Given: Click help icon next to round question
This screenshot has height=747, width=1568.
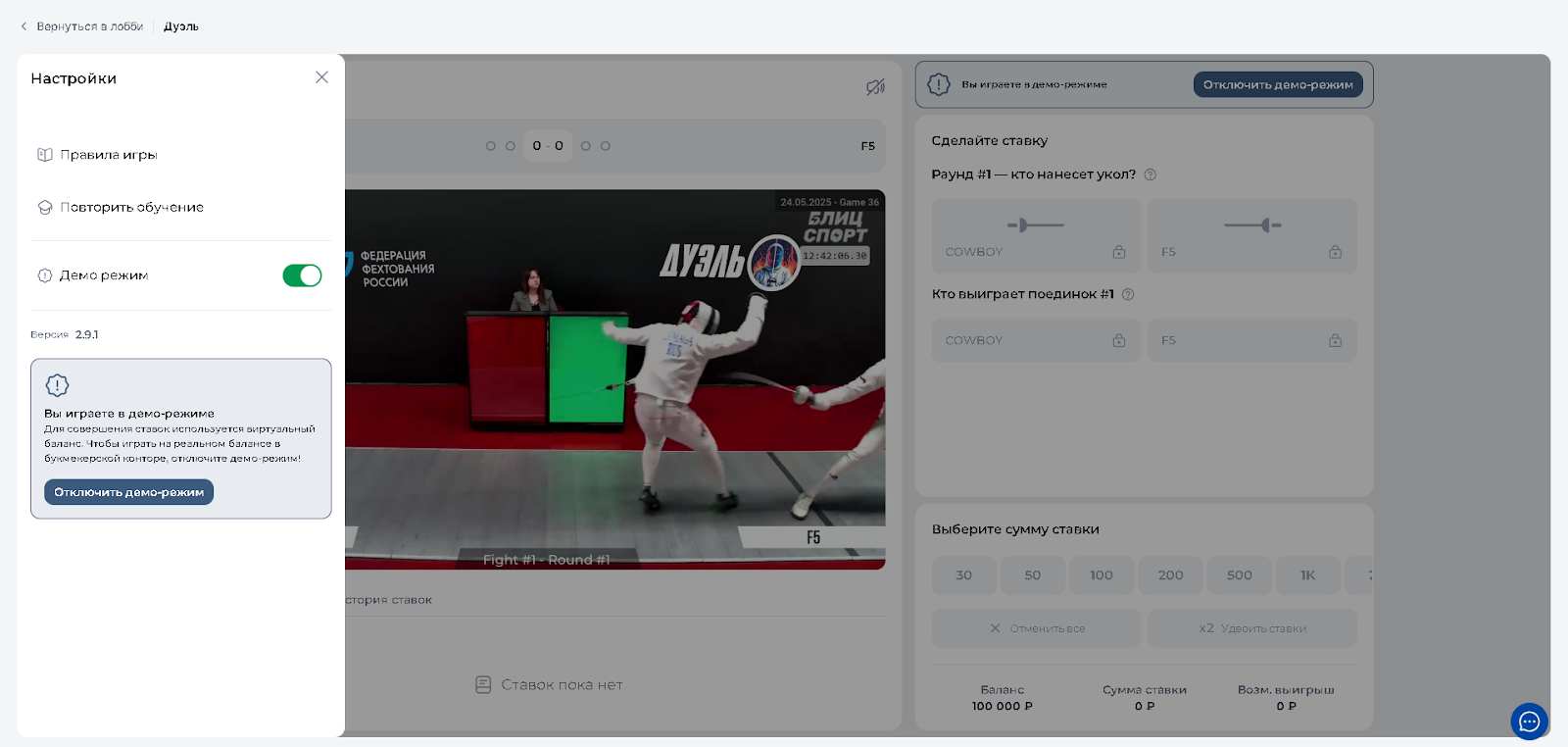Looking at the screenshot, I should [x=1151, y=174].
